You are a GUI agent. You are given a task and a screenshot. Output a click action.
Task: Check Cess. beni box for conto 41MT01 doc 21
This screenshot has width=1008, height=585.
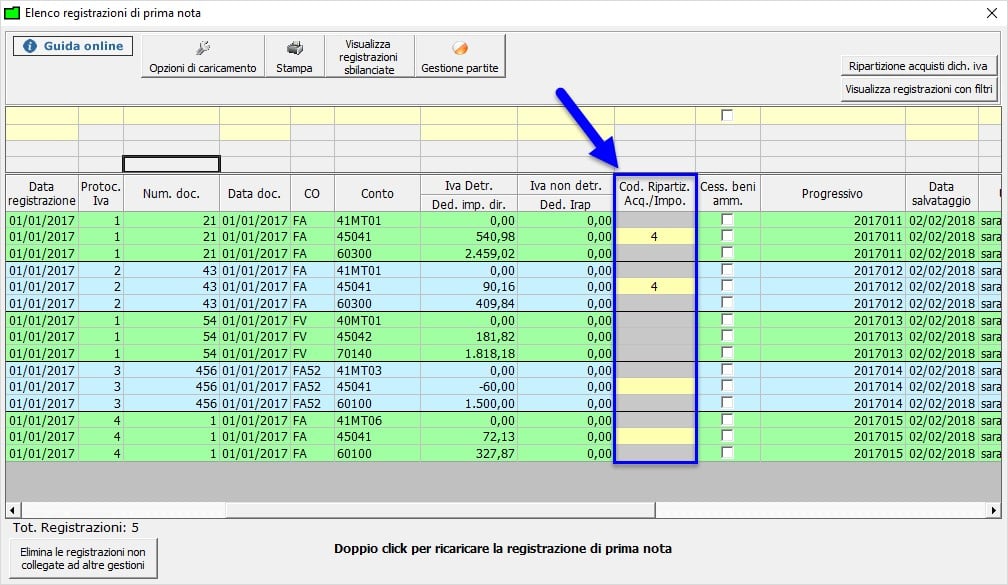[727, 220]
